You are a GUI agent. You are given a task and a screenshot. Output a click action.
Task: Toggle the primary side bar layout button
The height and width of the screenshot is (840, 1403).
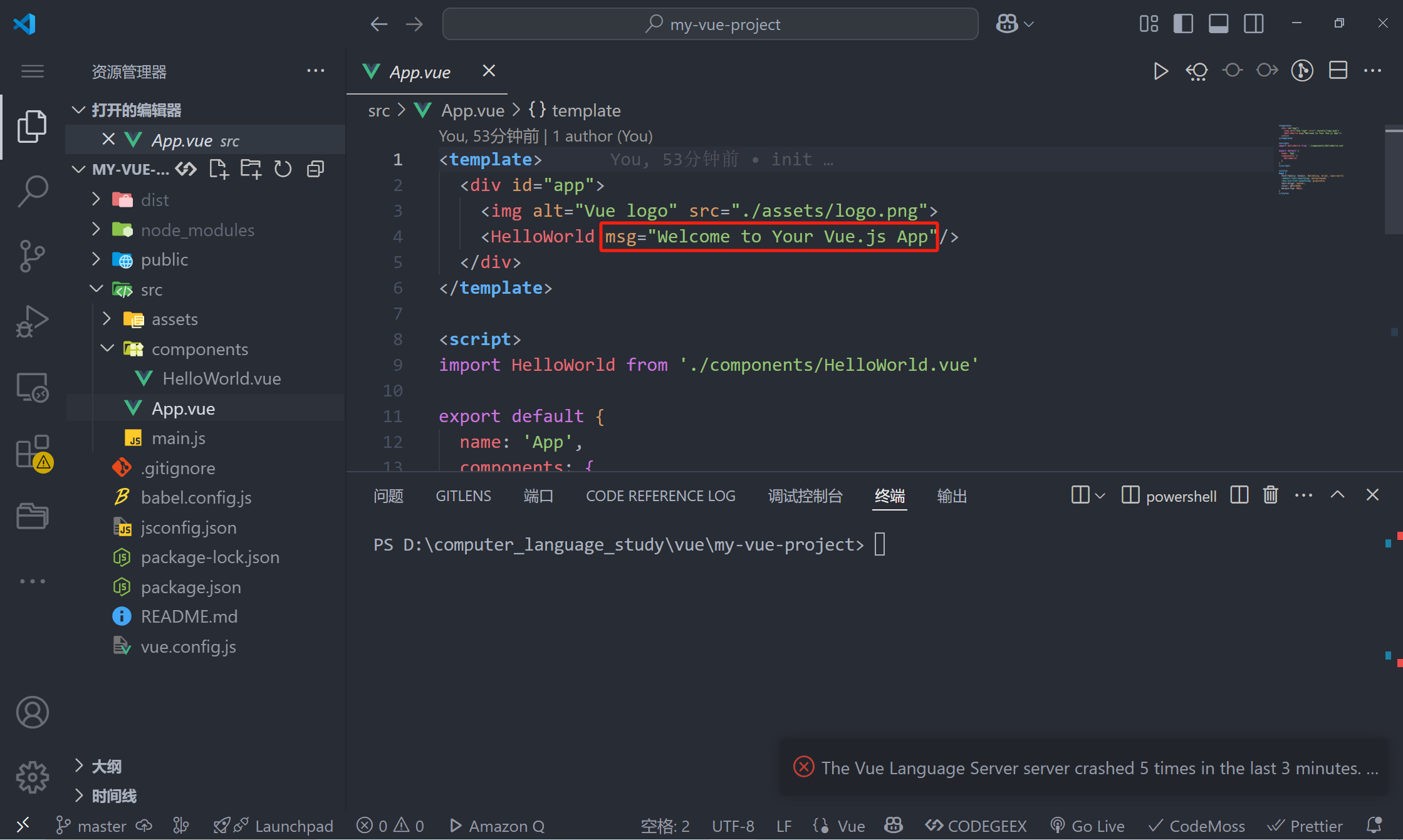1183,24
